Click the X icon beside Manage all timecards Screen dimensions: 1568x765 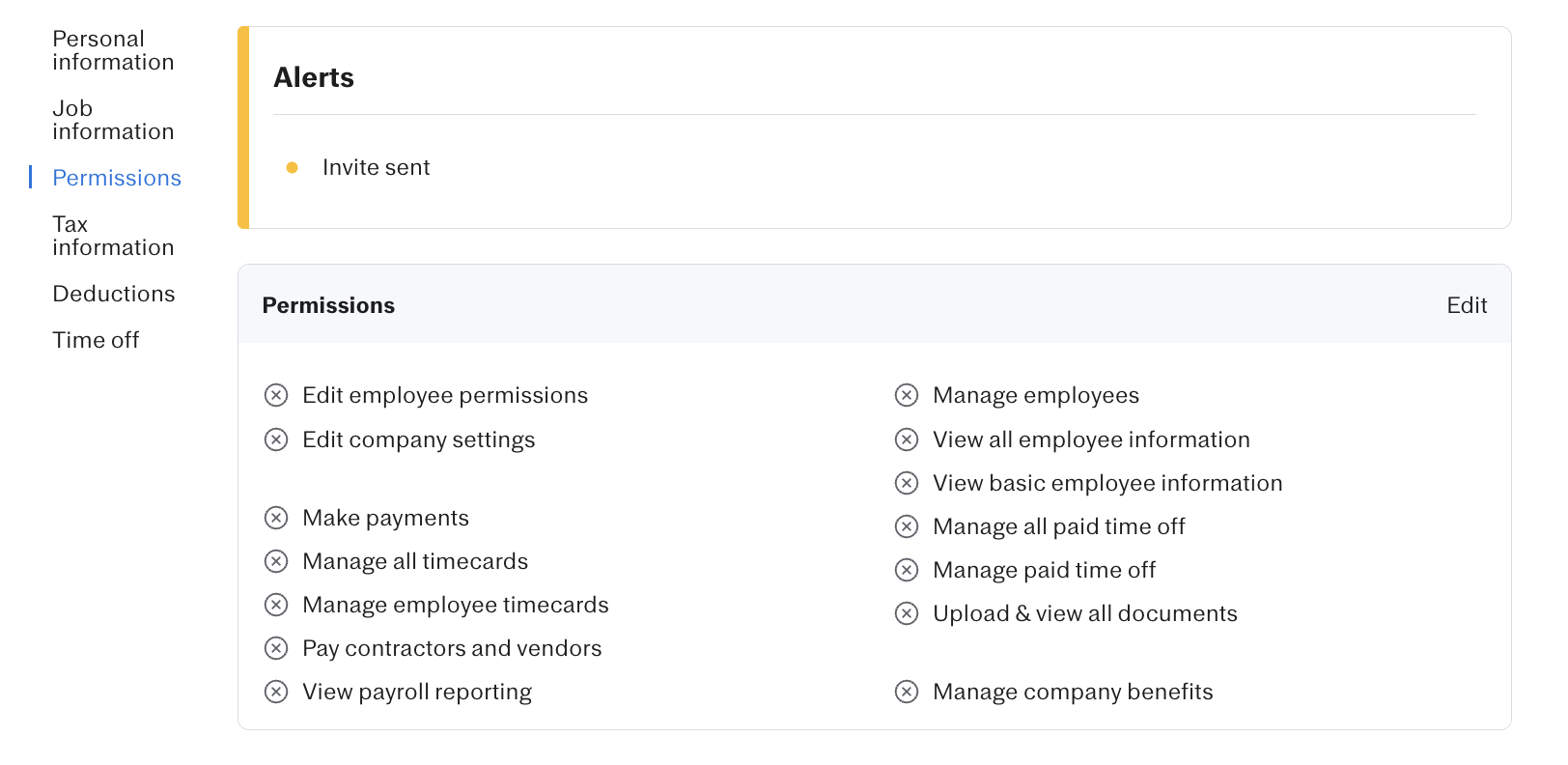click(x=276, y=561)
